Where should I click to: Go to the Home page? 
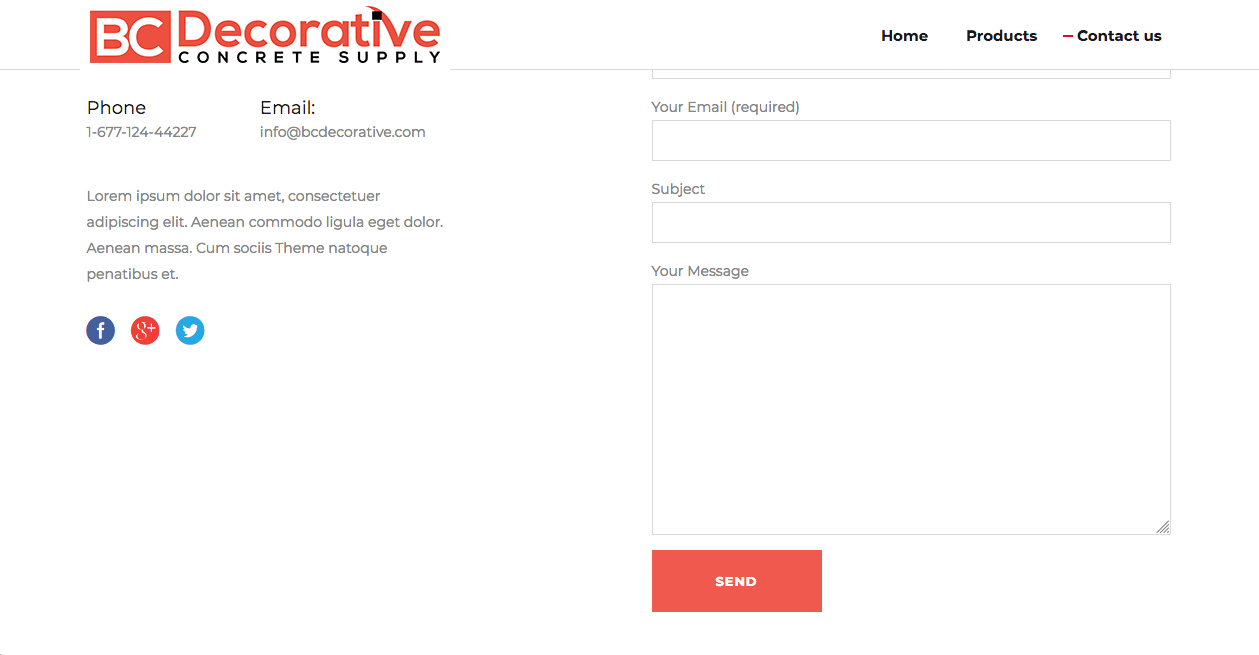(x=904, y=36)
